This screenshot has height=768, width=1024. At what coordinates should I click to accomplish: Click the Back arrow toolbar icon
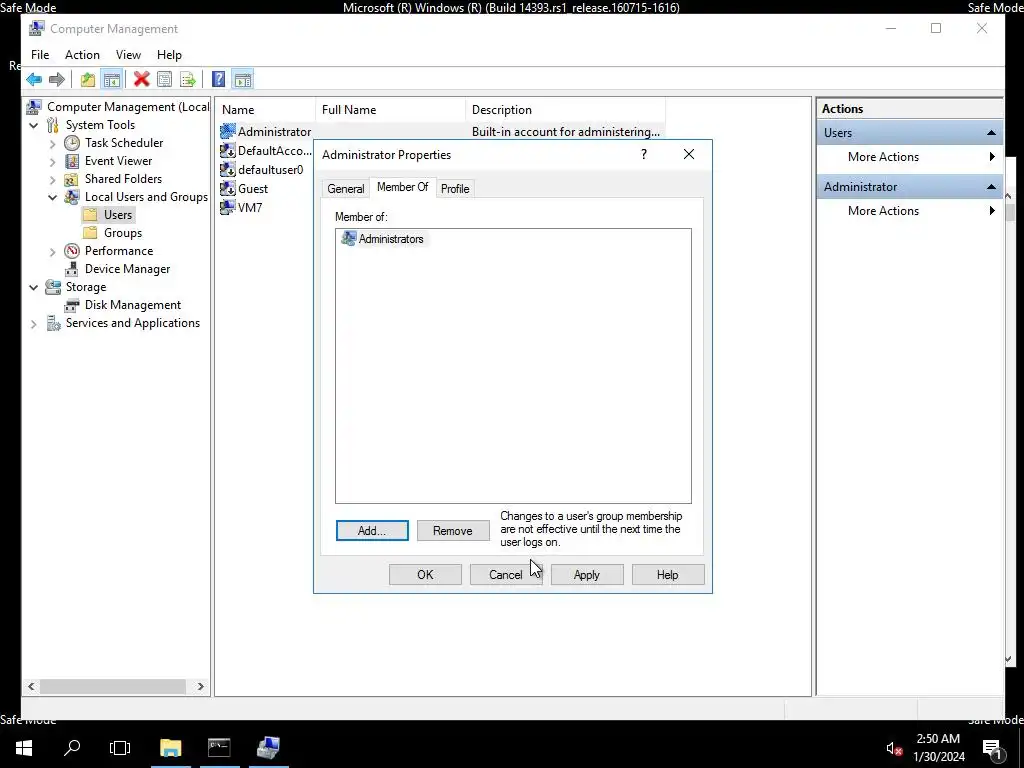click(x=34, y=80)
